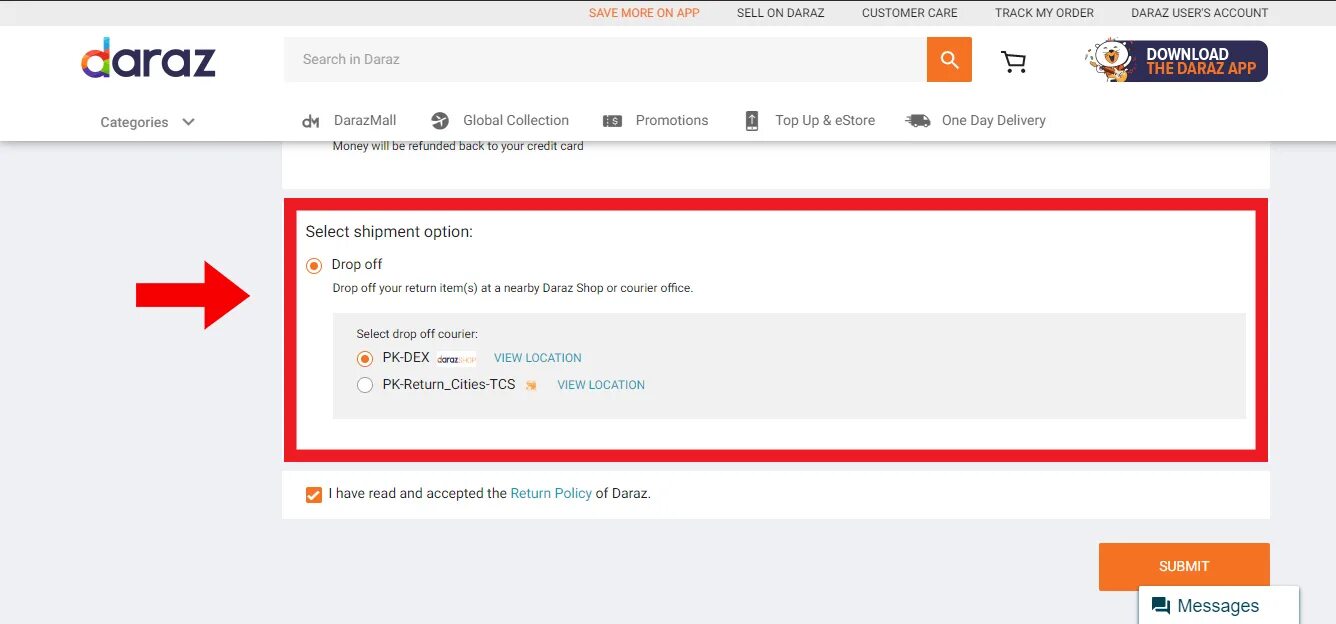Viewport: 1336px width, 624px height.
Task: Click the PK-Return_Cities-TCS courier label
Action: [449, 384]
